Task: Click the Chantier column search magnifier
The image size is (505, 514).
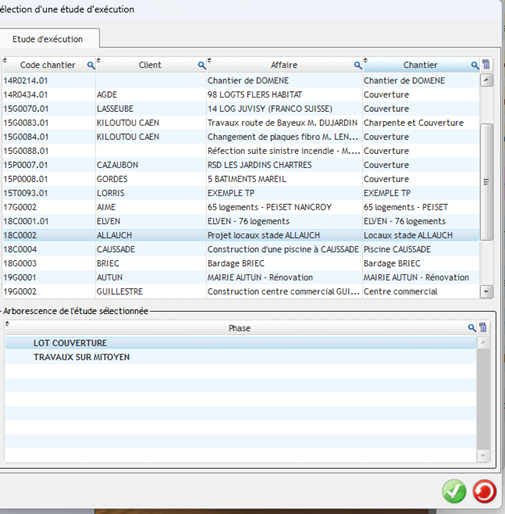Action: click(x=475, y=65)
